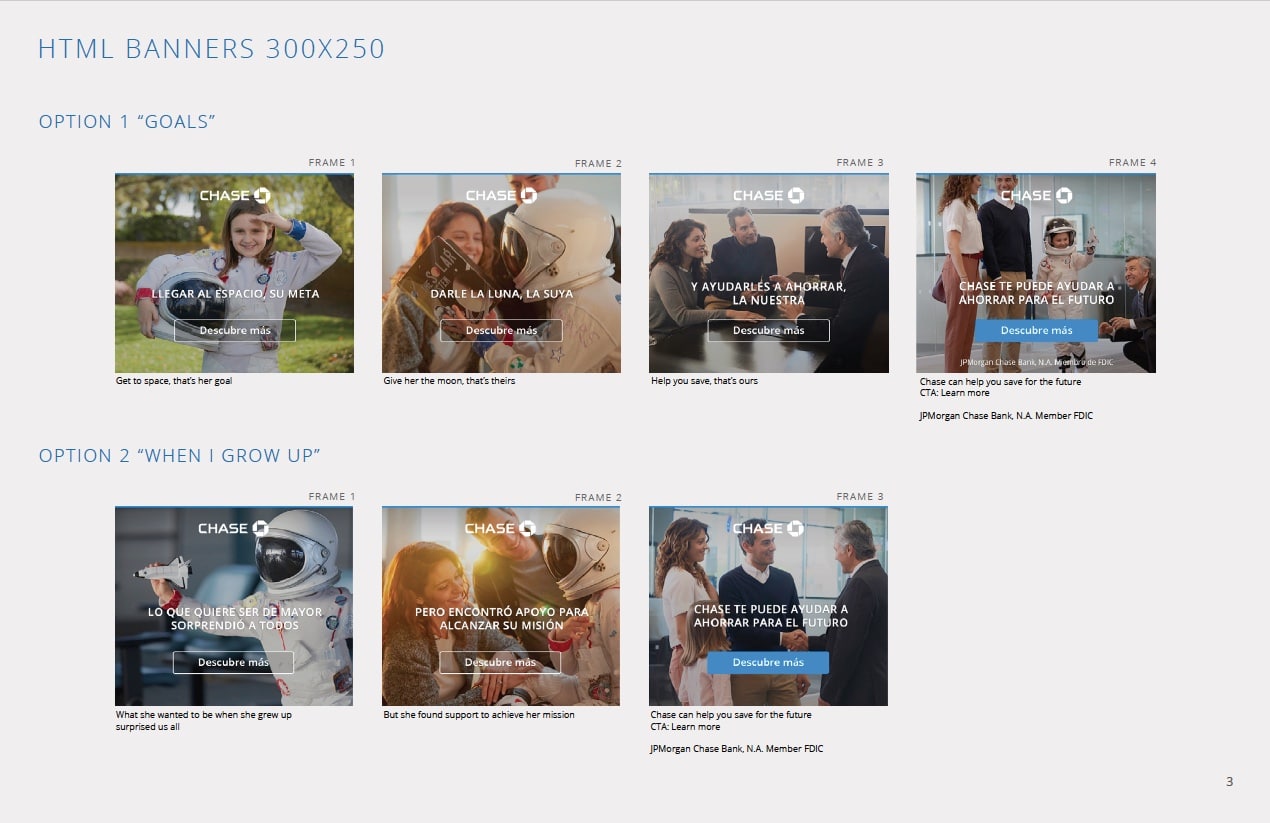Click the caption "Get to space, that's her goal"
This screenshot has width=1270, height=823.
[x=174, y=381]
